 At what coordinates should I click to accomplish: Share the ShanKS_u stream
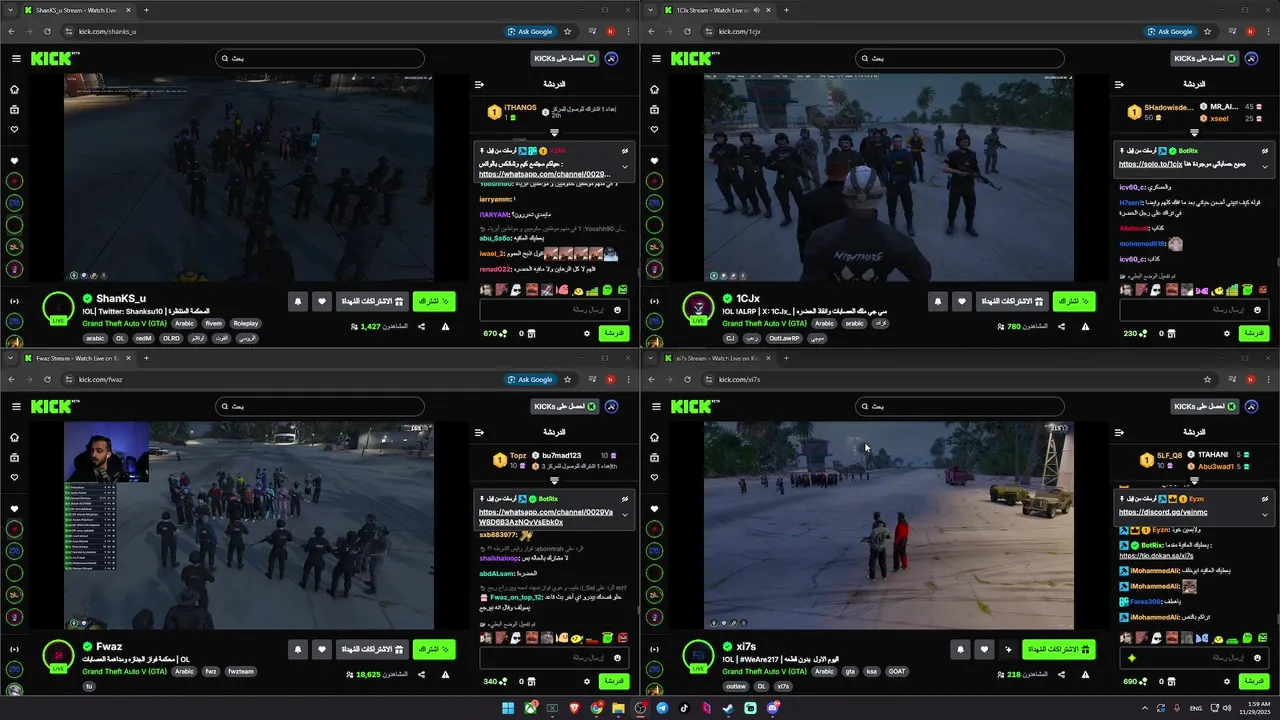[x=421, y=327]
